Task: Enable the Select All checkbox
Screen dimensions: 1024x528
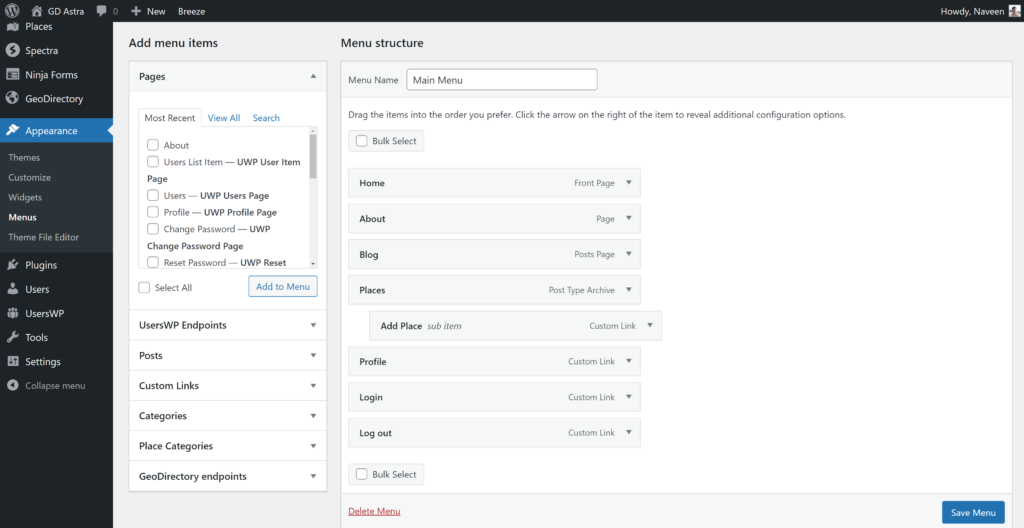Action: 145,287
